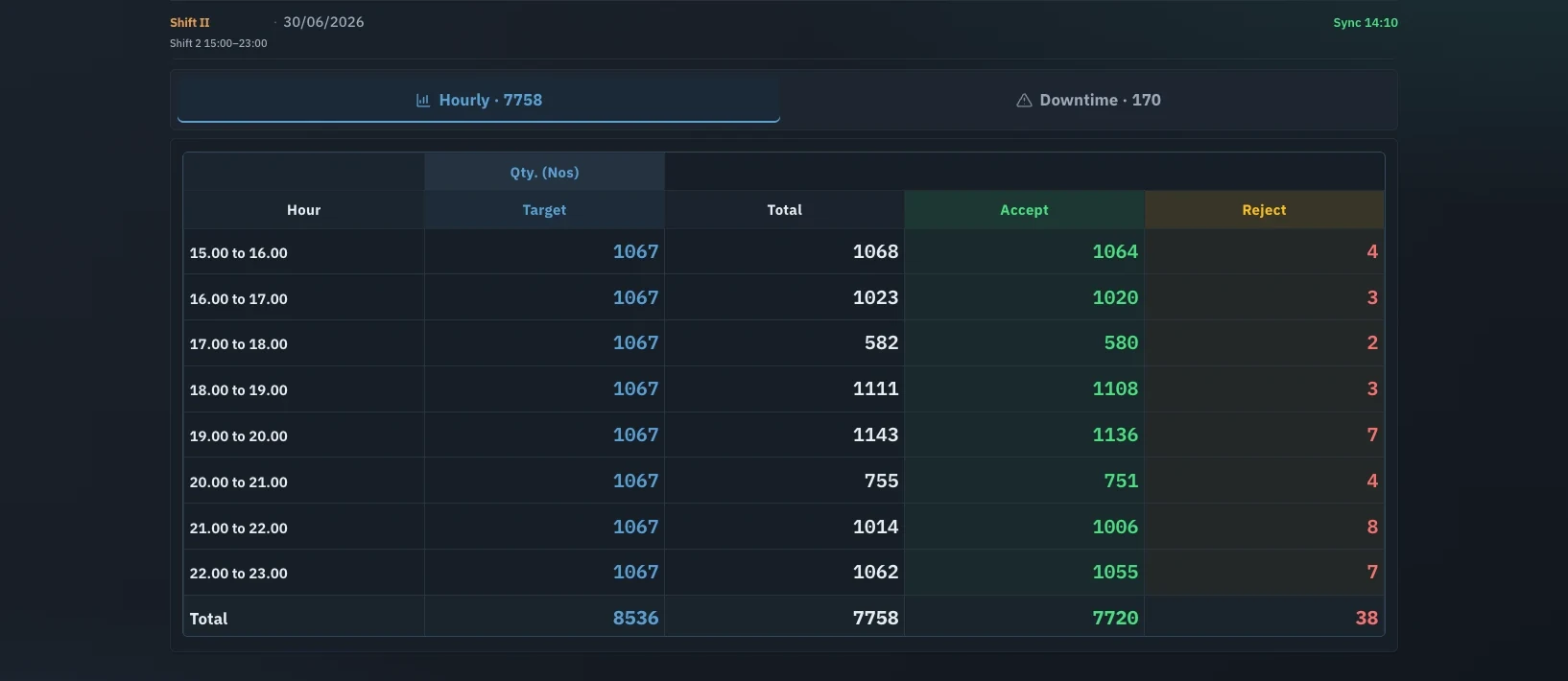Select the 21.00 to 22.00 row label
The width and height of the screenshot is (1568, 681).
pyautogui.click(x=239, y=528)
